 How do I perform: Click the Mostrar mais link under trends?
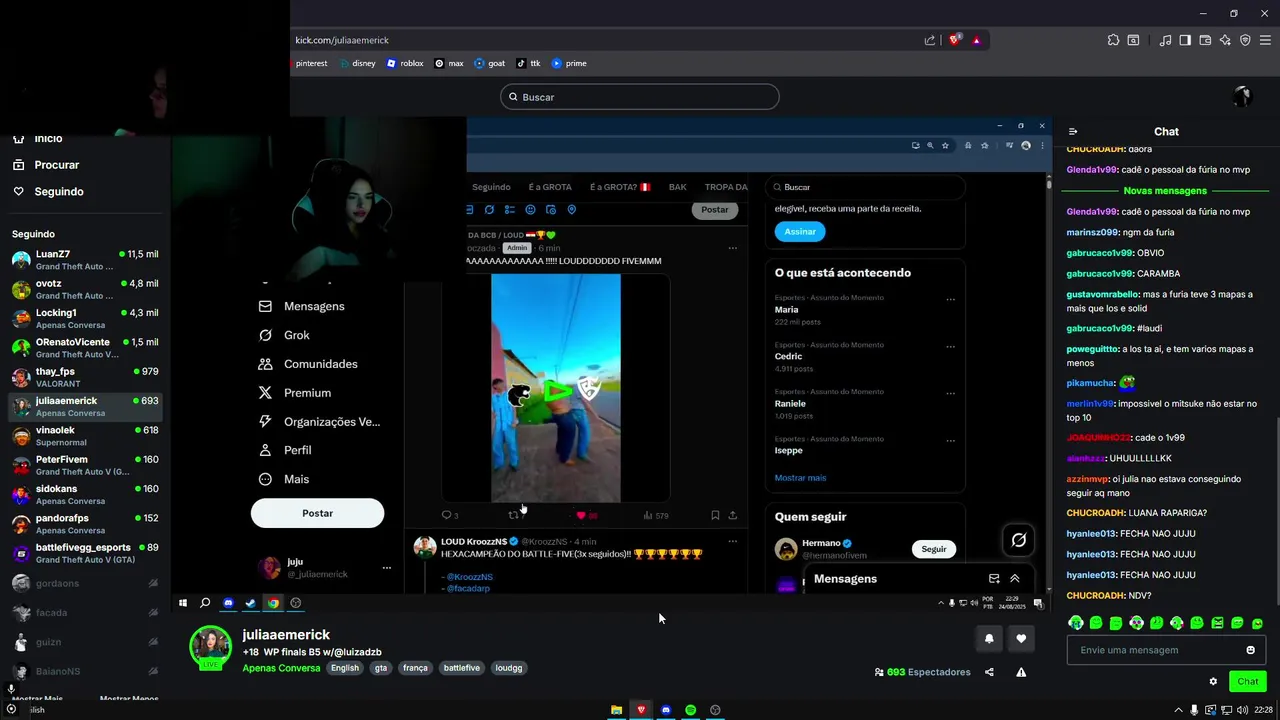pos(800,478)
